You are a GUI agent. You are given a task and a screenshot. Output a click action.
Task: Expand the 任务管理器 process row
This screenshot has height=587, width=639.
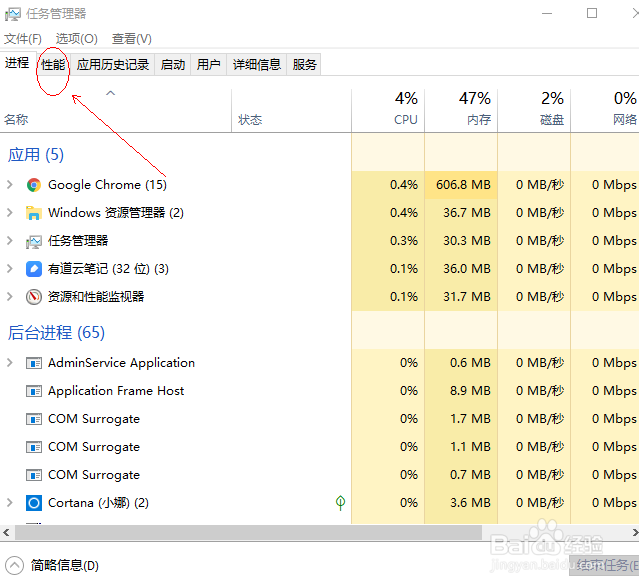coord(10,241)
